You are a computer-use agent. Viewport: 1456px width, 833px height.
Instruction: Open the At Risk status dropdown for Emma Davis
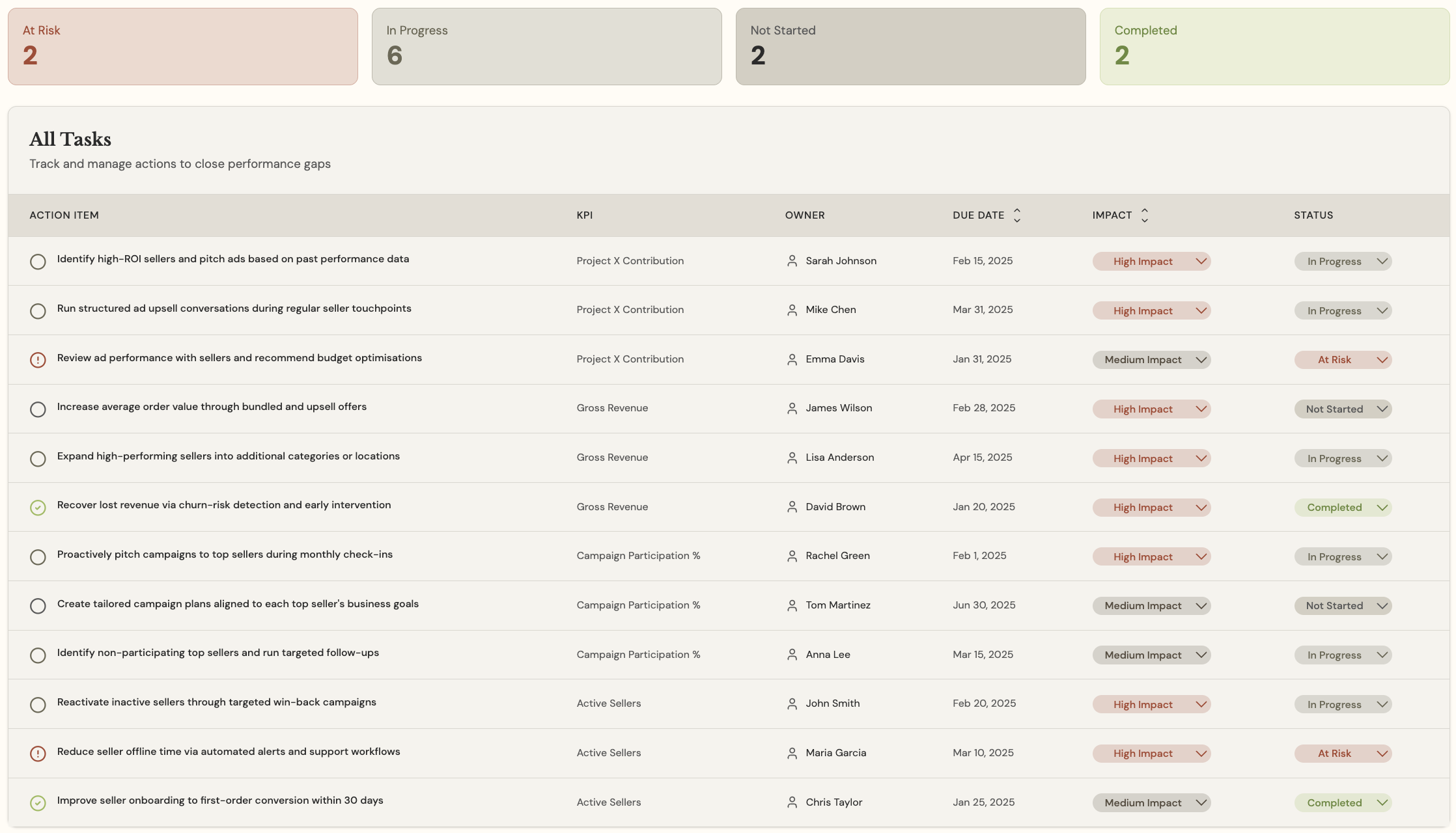[x=1343, y=360]
